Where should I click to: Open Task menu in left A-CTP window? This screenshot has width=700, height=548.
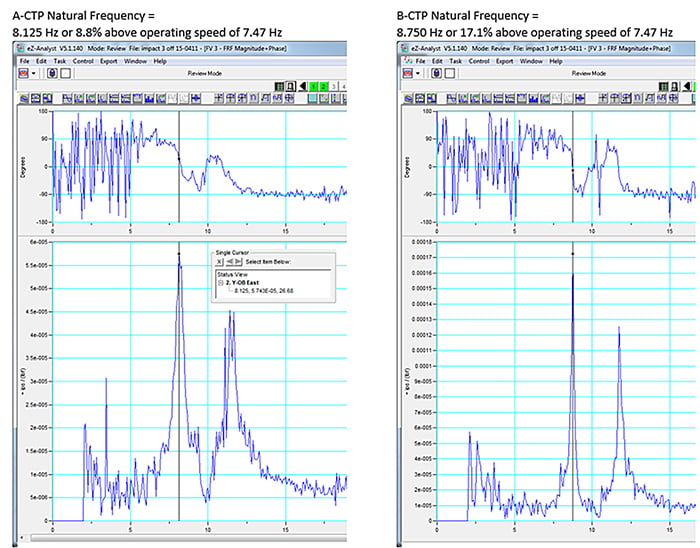click(59, 61)
